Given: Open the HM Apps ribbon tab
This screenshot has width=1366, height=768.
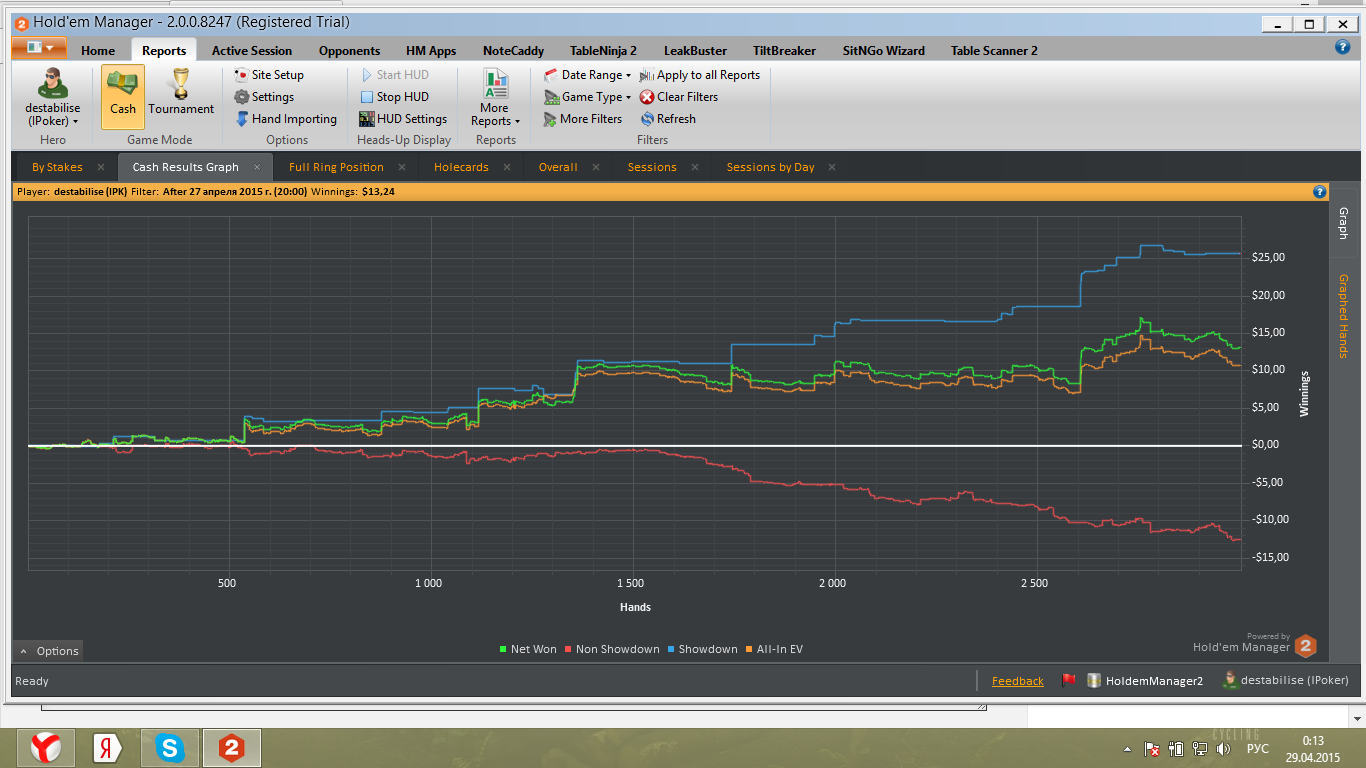Looking at the screenshot, I should coord(431,50).
